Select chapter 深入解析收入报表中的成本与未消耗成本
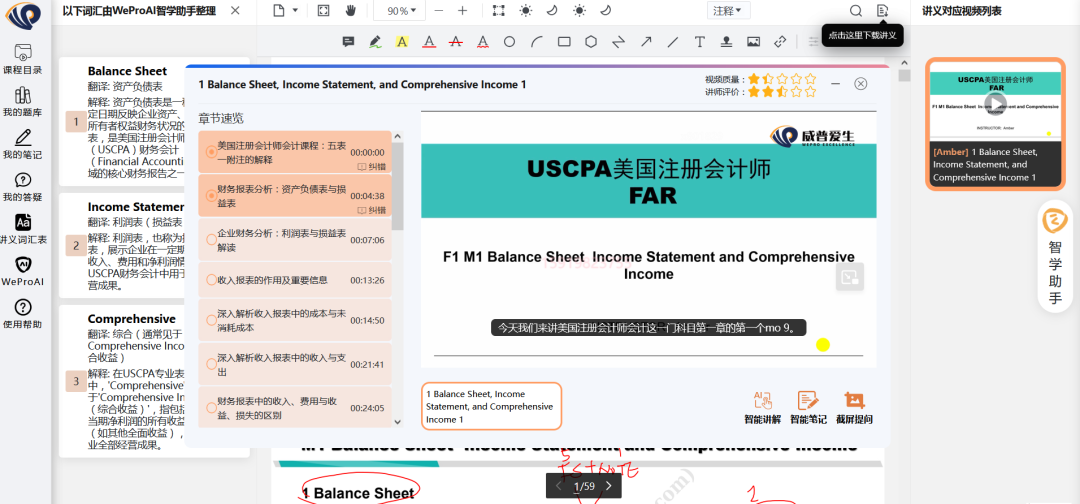 point(294,320)
